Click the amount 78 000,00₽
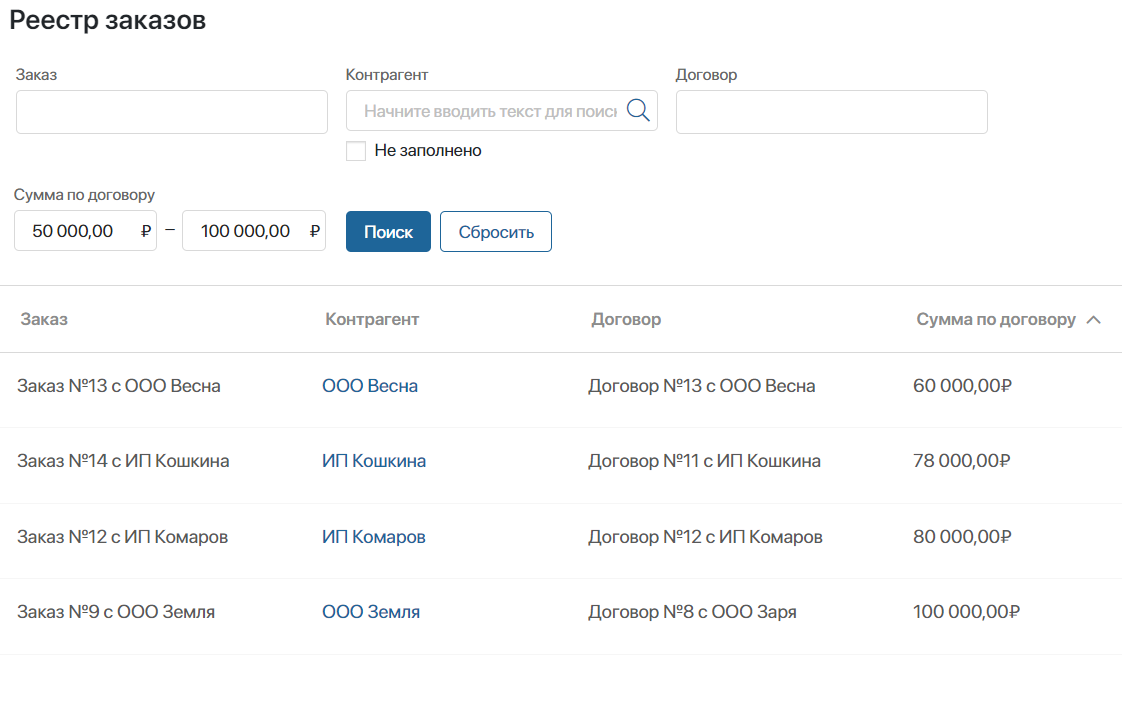 coord(961,461)
